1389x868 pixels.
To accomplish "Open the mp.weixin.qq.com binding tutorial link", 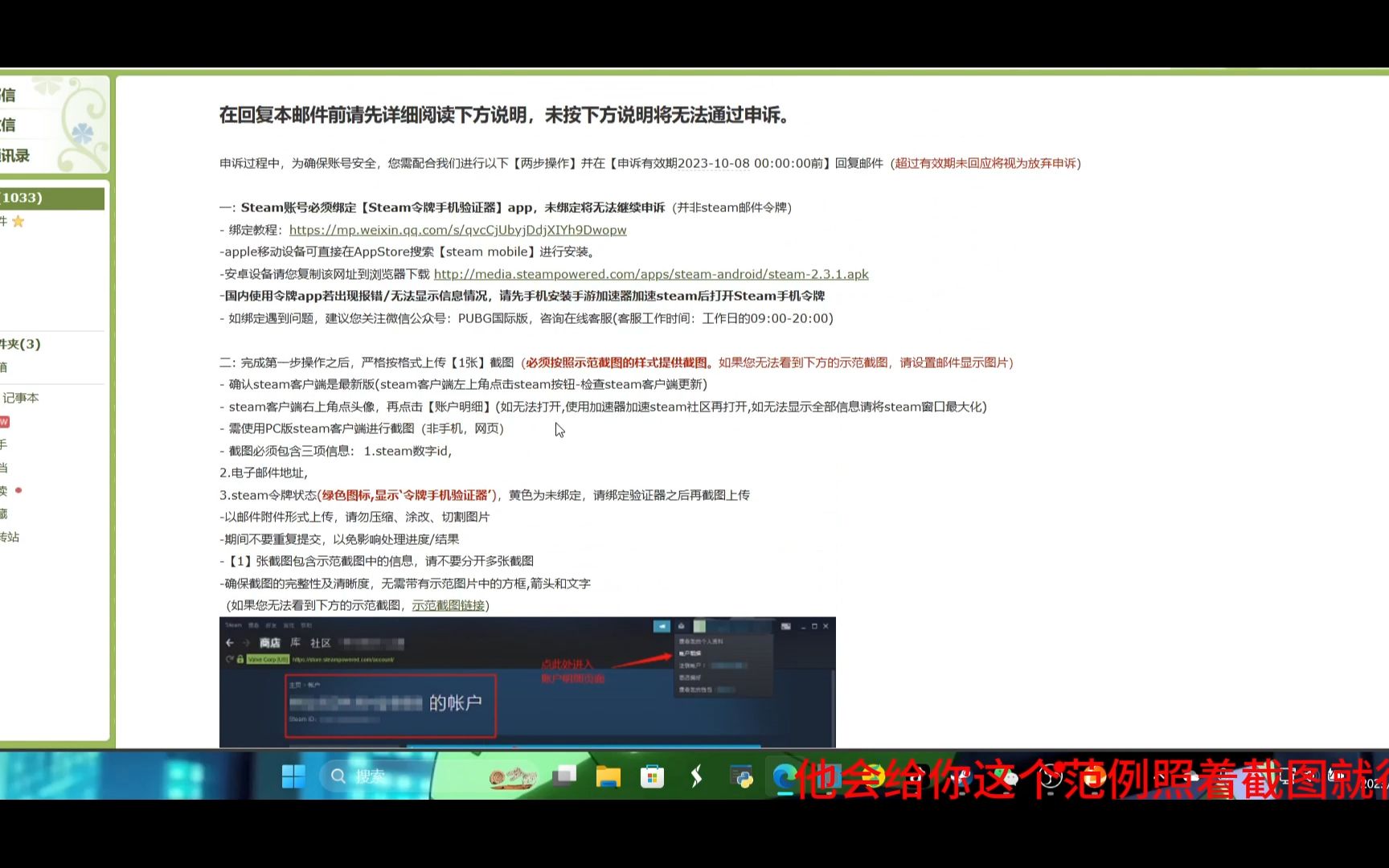I will (x=457, y=230).
